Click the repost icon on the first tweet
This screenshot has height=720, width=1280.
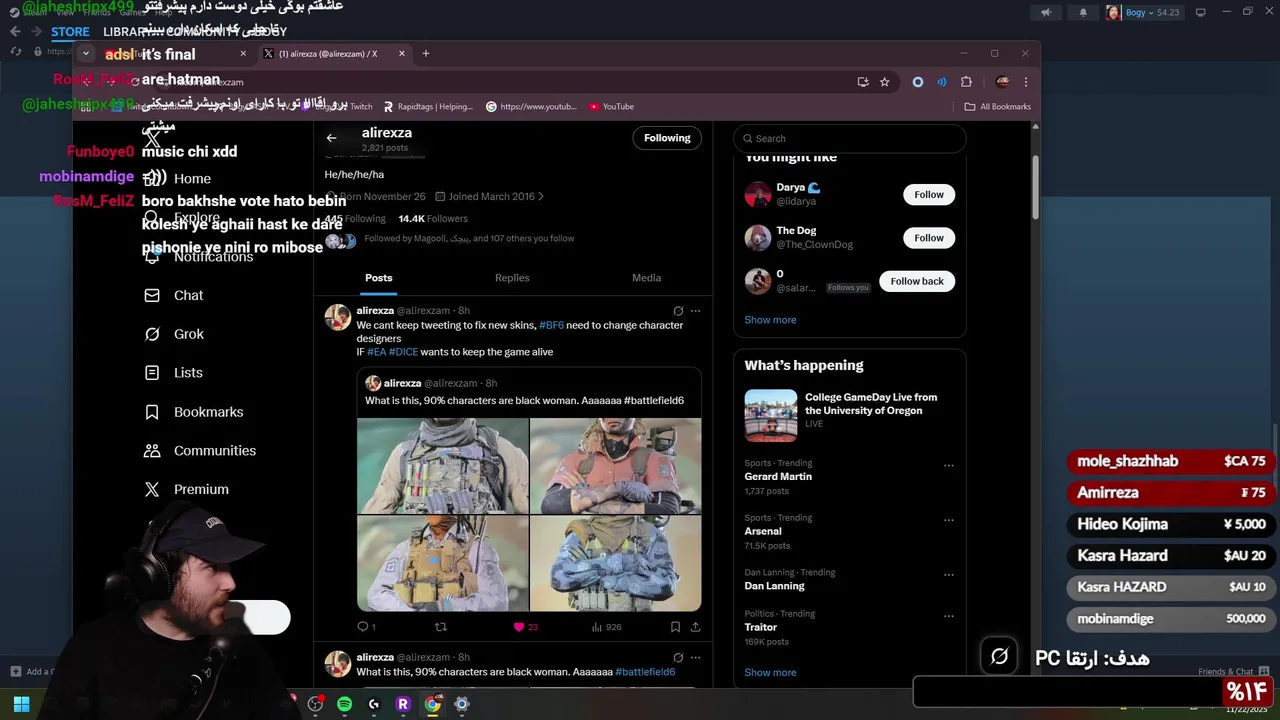(440, 627)
